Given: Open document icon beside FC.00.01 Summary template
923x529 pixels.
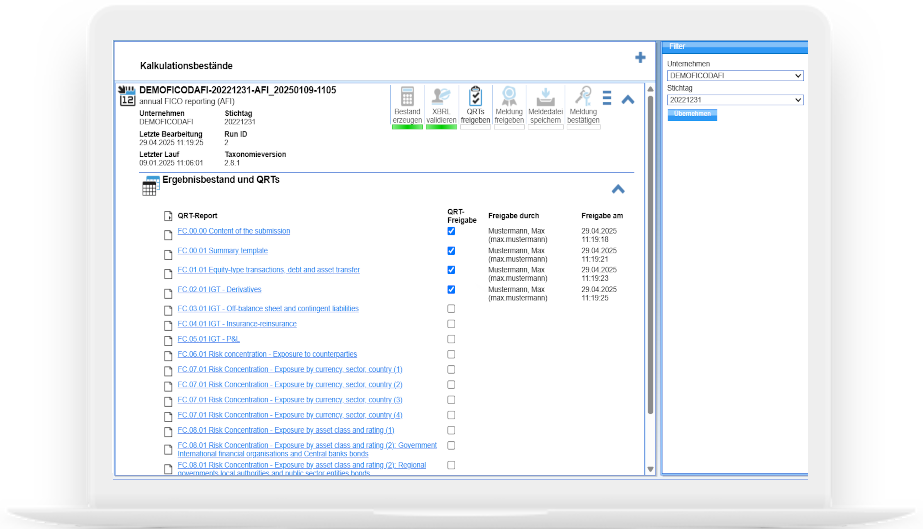Looking at the screenshot, I should click(x=168, y=251).
